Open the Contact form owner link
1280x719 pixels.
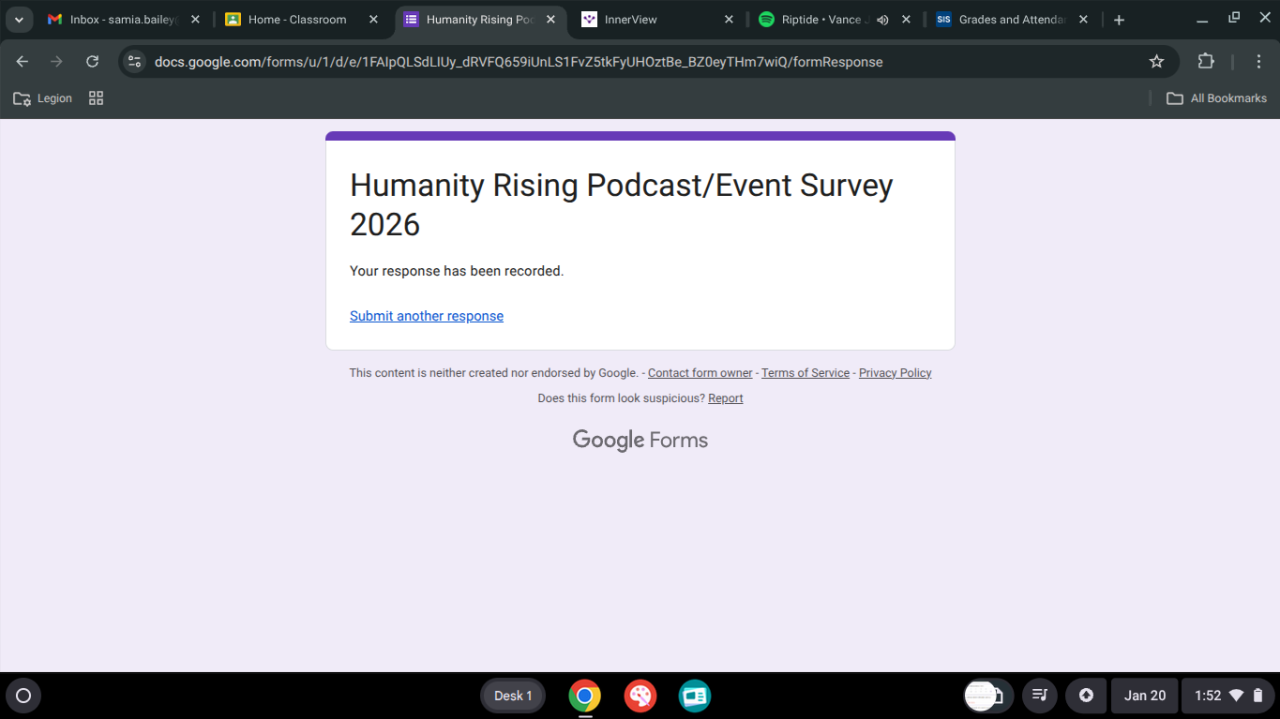(x=700, y=373)
